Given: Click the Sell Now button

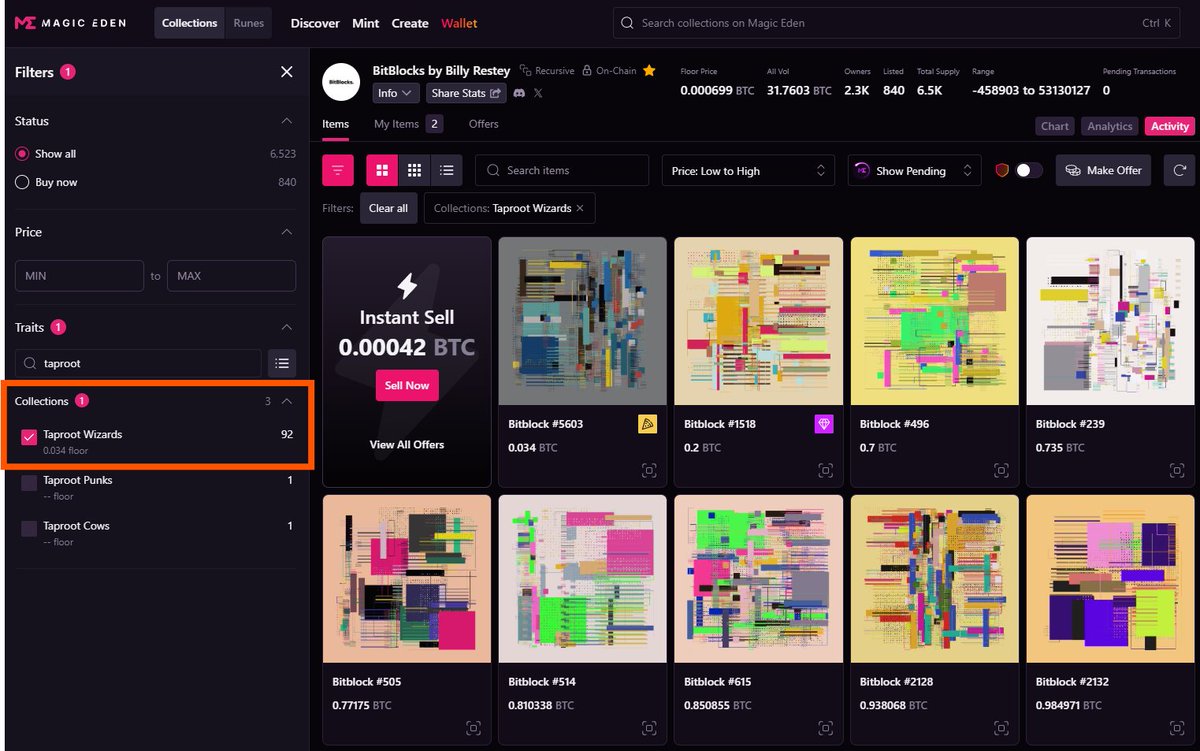Looking at the screenshot, I should (x=407, y=385).
